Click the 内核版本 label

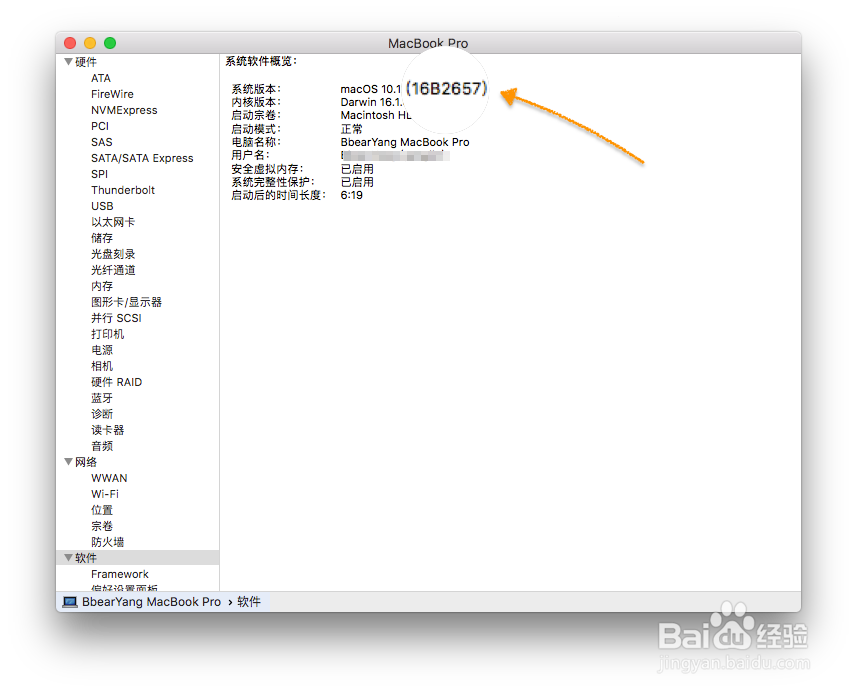tap(256, 102)
